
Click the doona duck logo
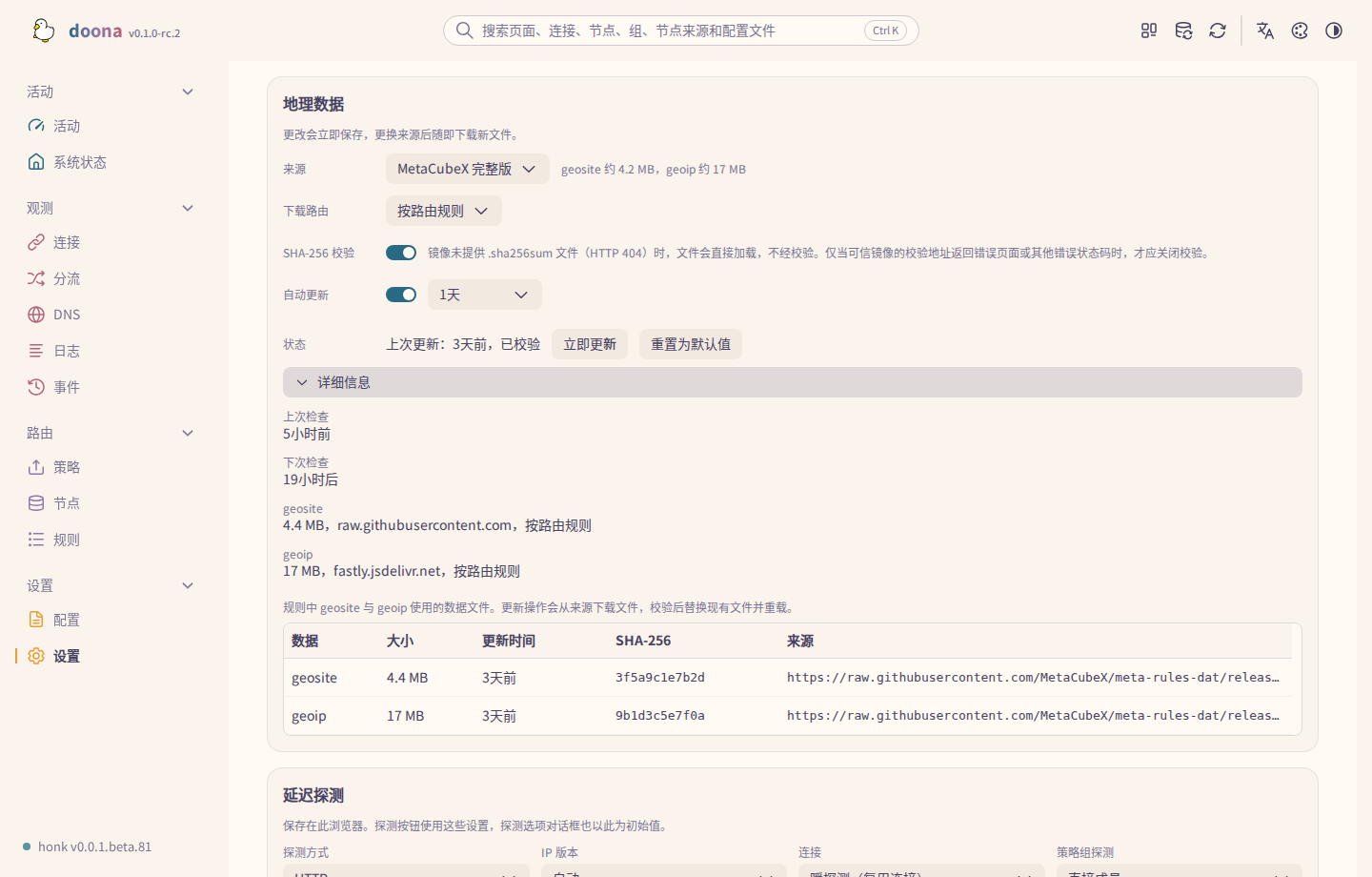pos(44,31)
